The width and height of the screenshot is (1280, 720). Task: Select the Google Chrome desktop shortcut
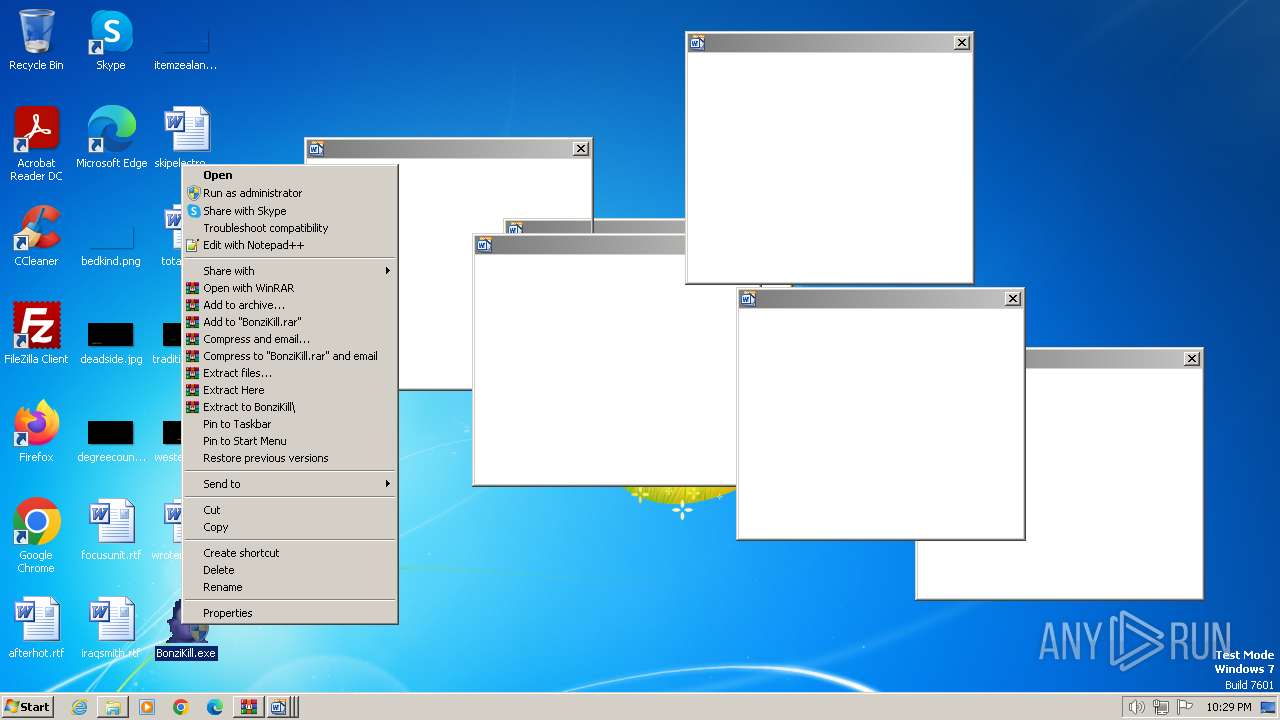[36, 536]
